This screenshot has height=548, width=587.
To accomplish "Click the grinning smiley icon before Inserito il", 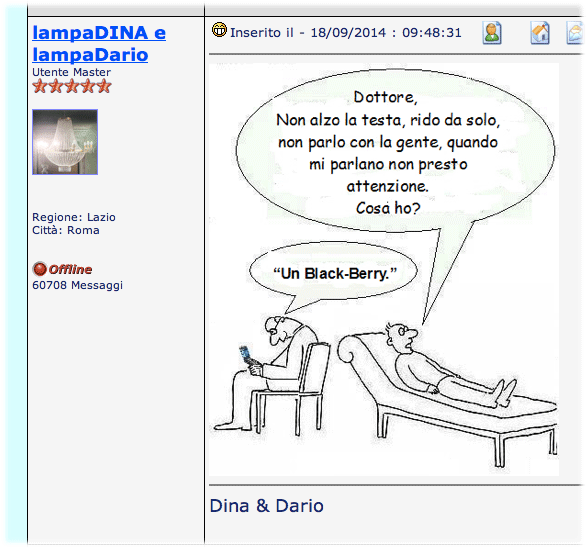I will (x=219, y=30).
